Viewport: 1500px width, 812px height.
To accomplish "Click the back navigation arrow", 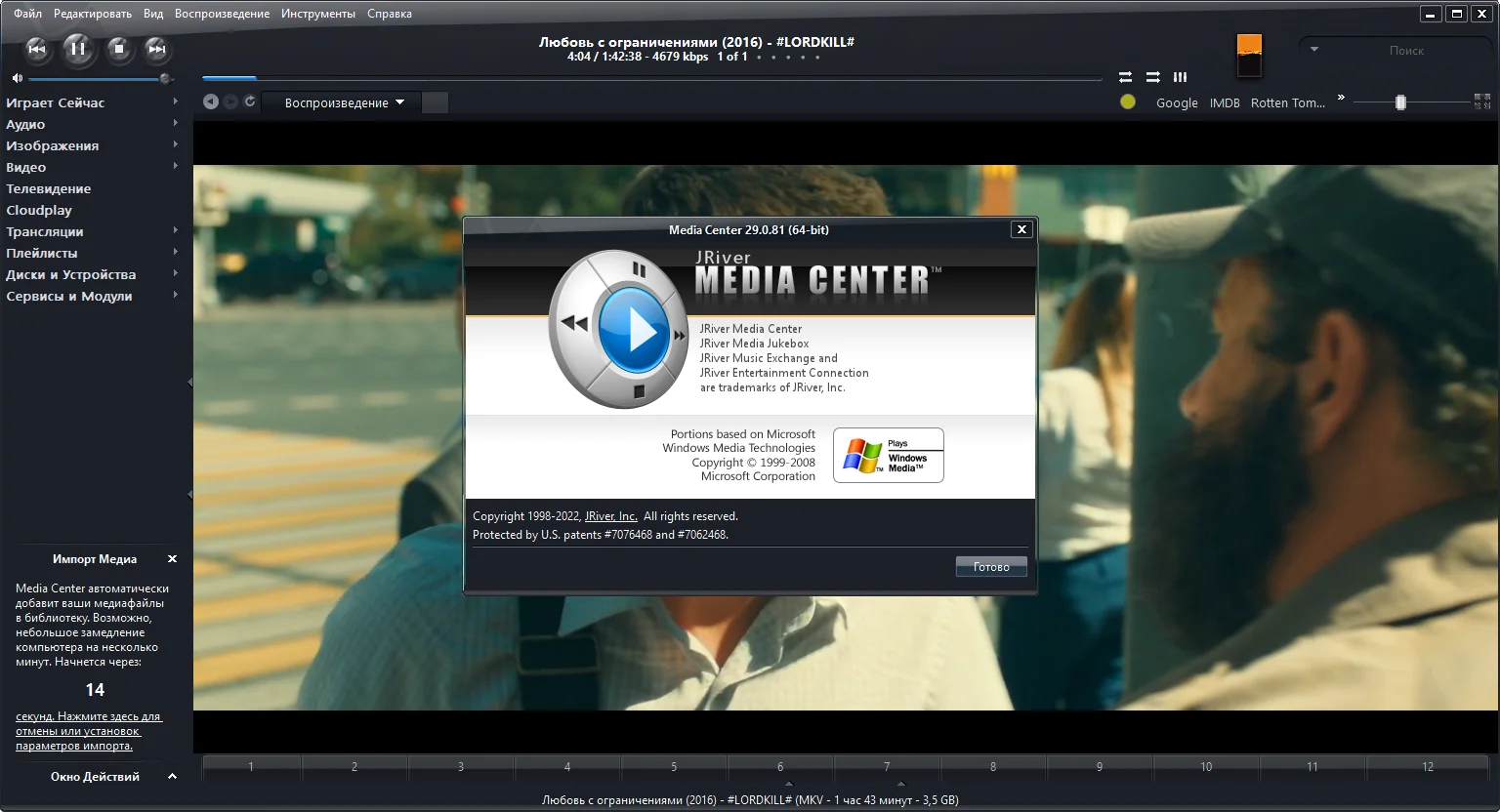I will [x=210, y=101].
